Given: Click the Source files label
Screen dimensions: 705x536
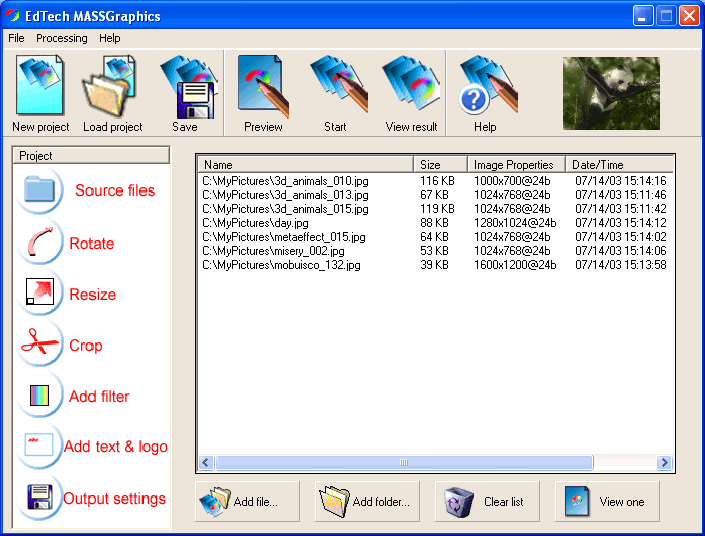Looking at the screenshot, I should click(115, 190).
